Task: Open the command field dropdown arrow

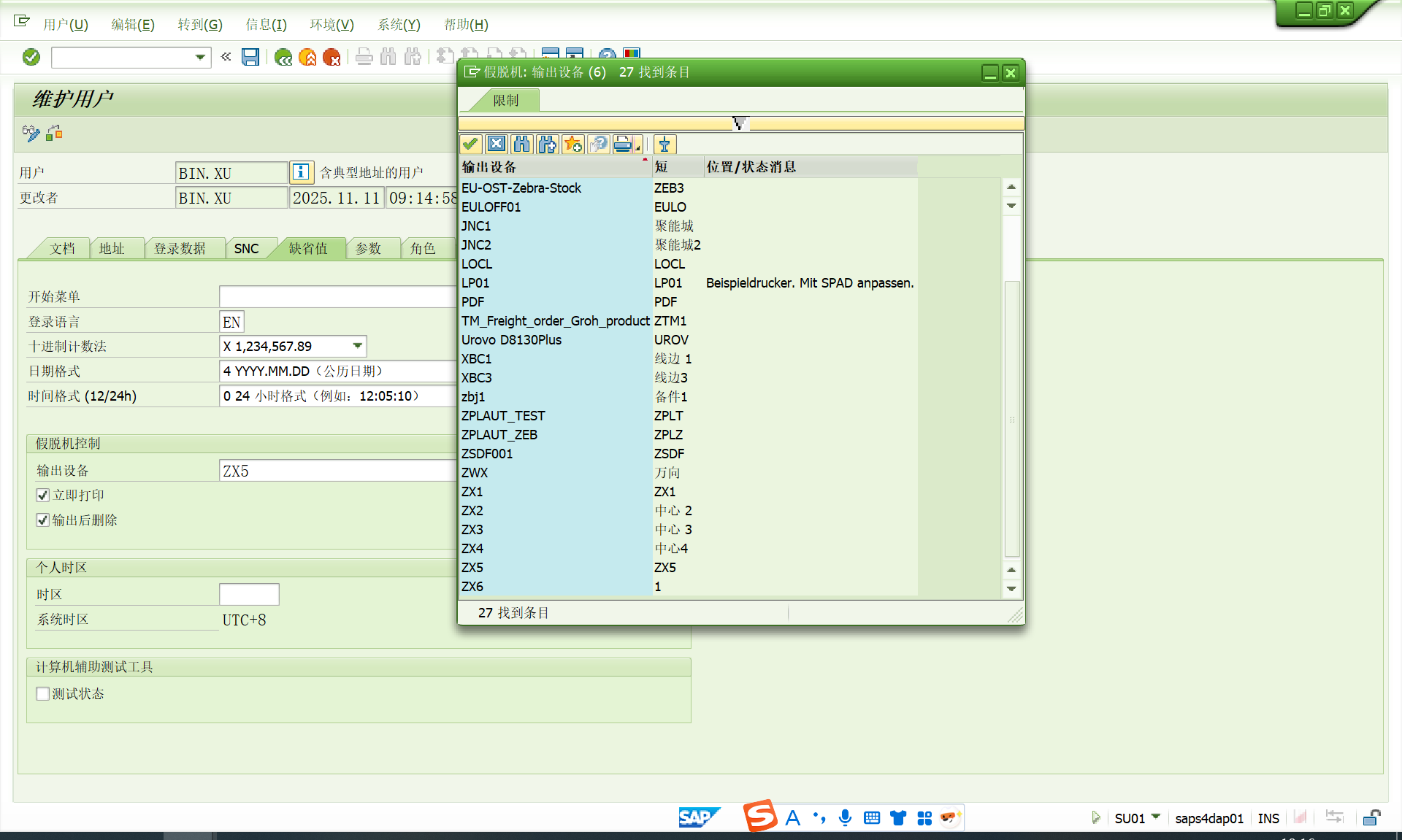Action: point(199,57)
